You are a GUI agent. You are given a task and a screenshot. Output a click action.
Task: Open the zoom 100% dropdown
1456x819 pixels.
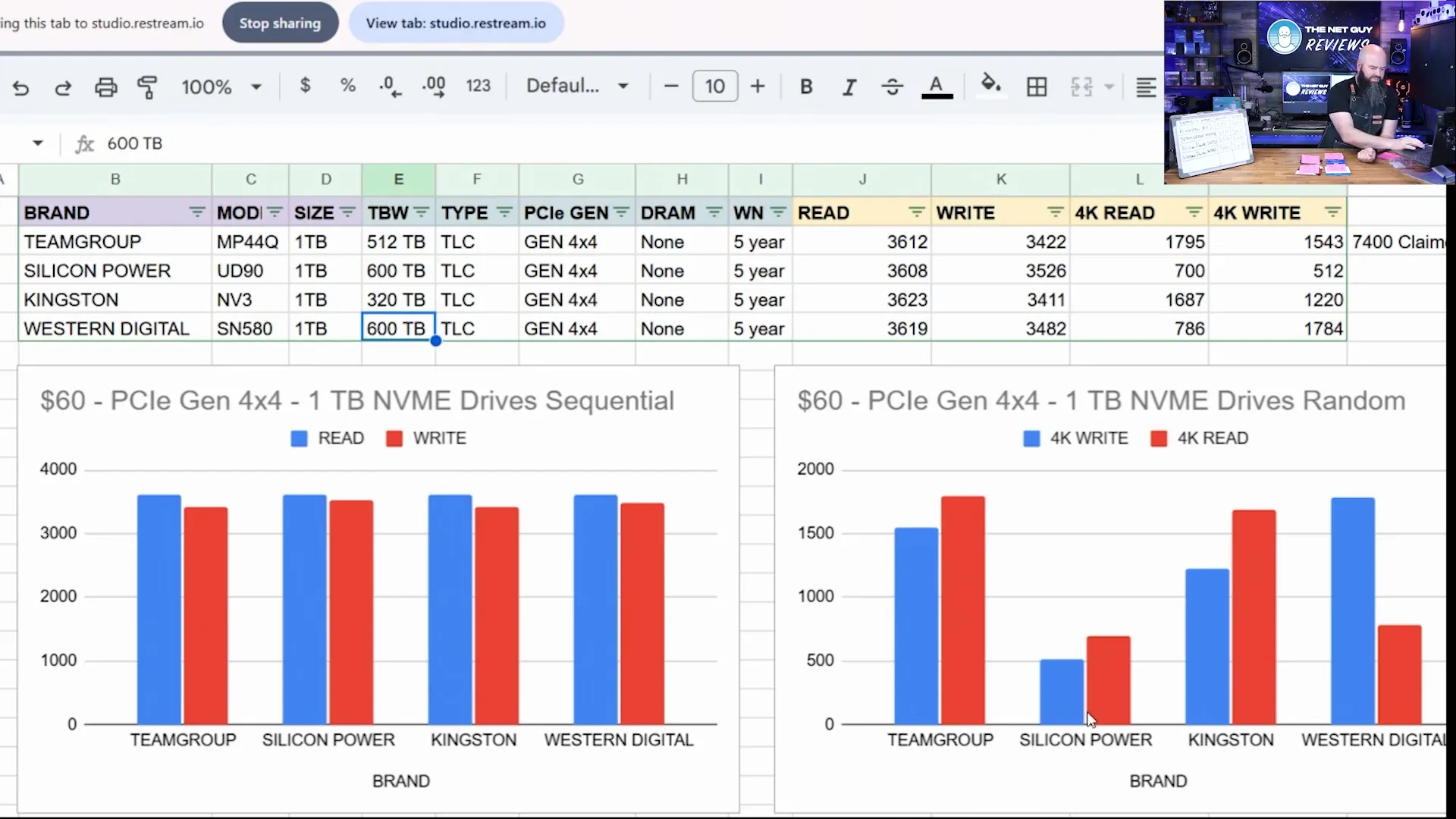pyautogui.click(x=221, y=86)
